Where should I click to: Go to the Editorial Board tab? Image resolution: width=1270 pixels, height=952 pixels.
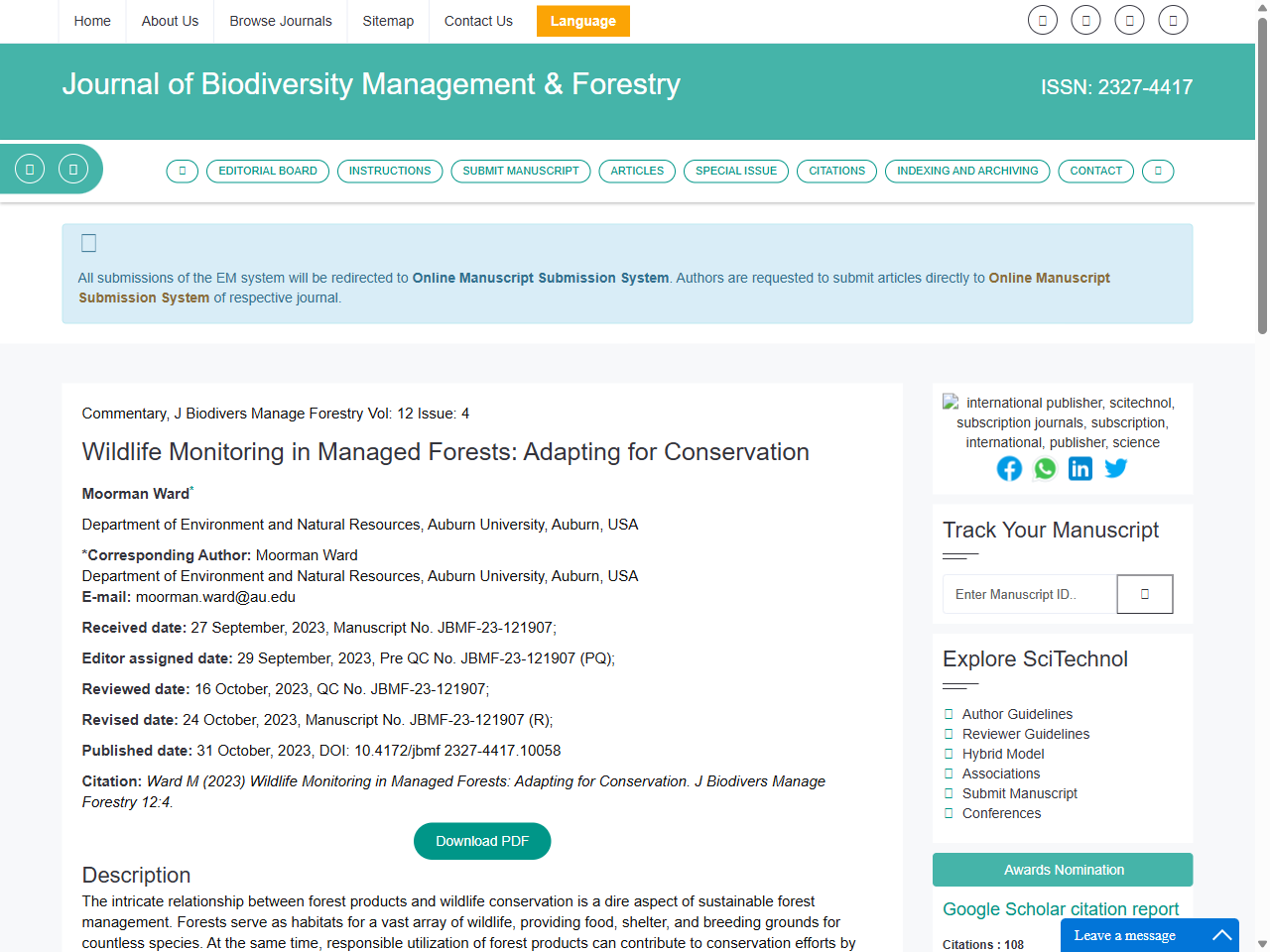(x=268, y=172)
